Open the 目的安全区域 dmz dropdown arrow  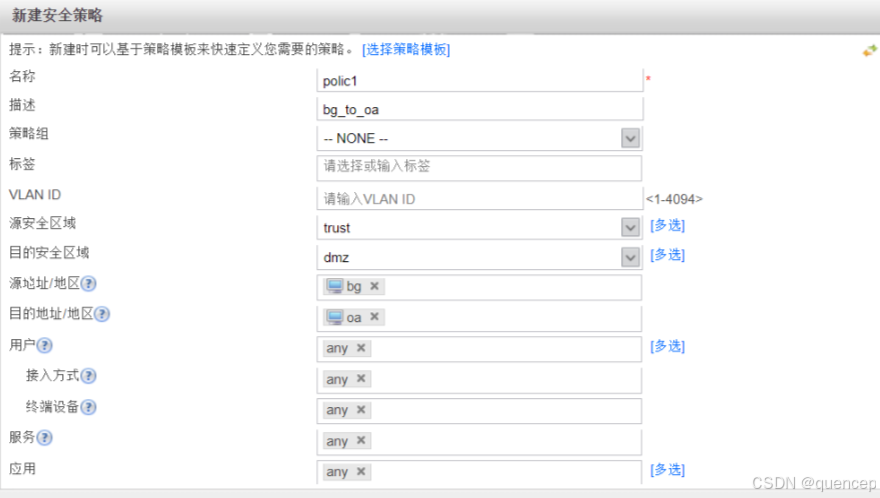pos(630,257)
